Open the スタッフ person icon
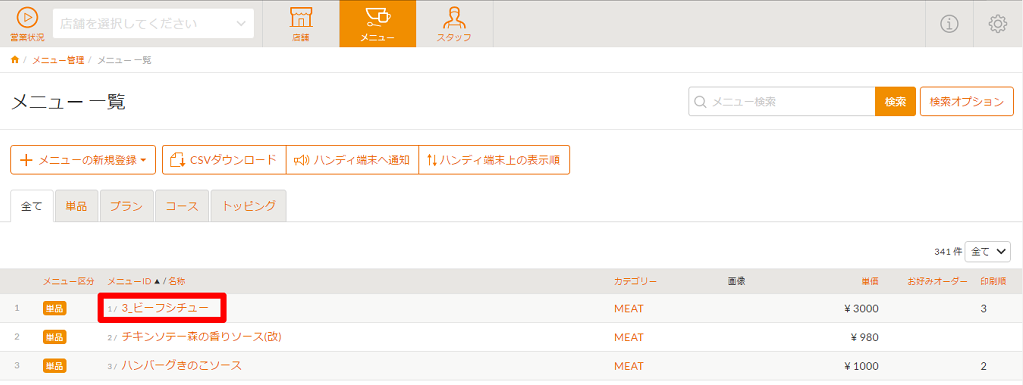 (454, 23)
